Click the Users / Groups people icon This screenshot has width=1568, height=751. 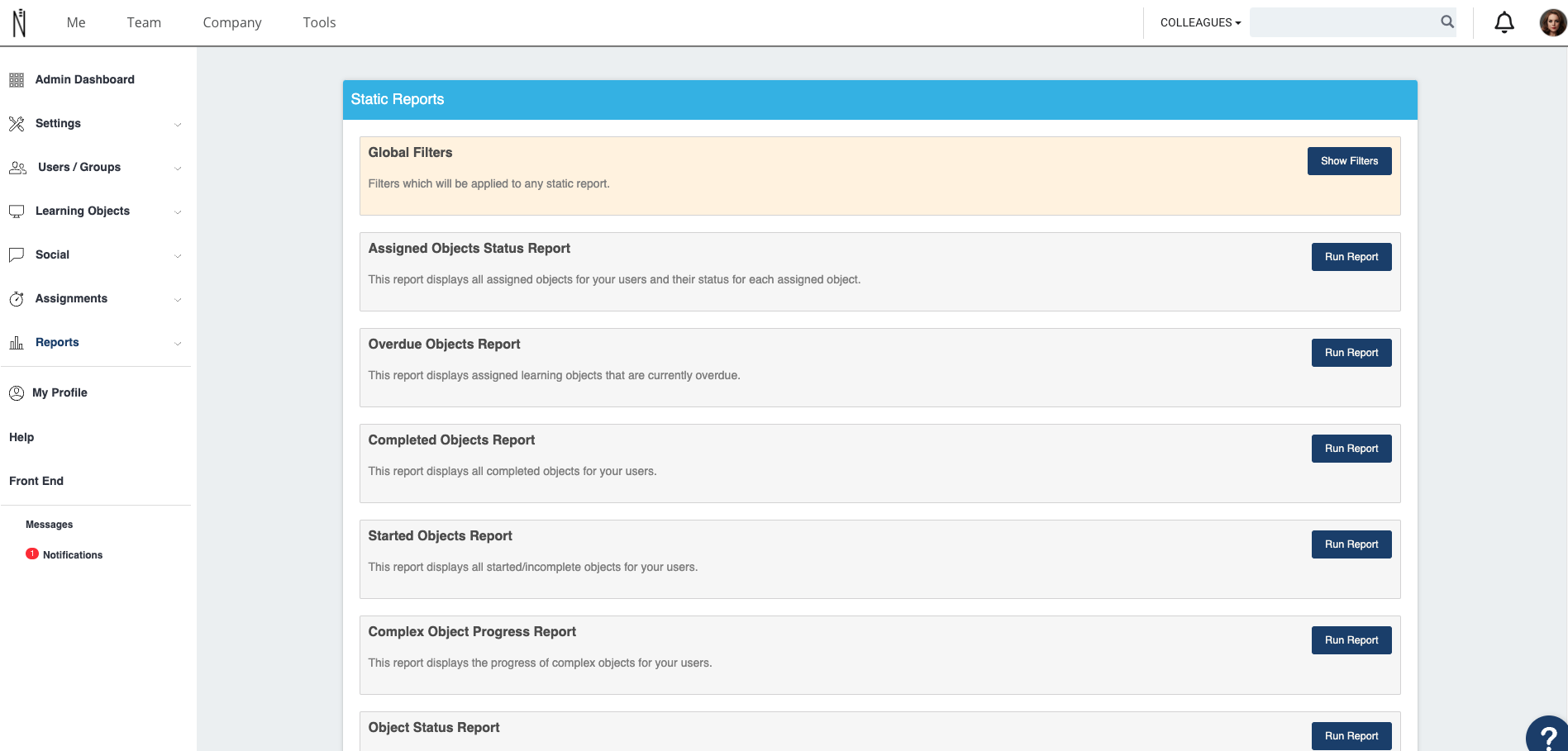(x=17, y=168)
